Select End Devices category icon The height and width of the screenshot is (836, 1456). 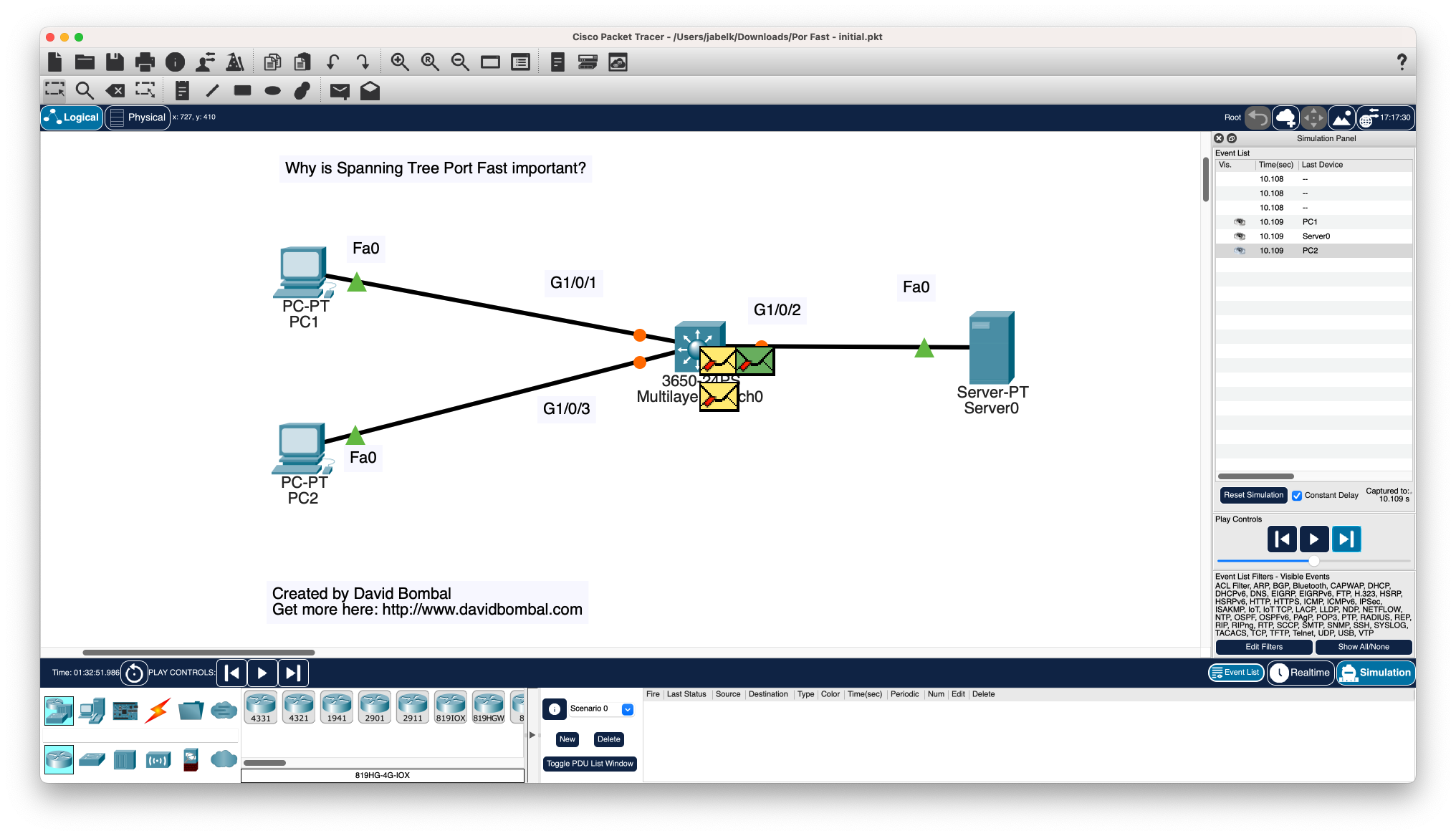click(x=92, y=711)
